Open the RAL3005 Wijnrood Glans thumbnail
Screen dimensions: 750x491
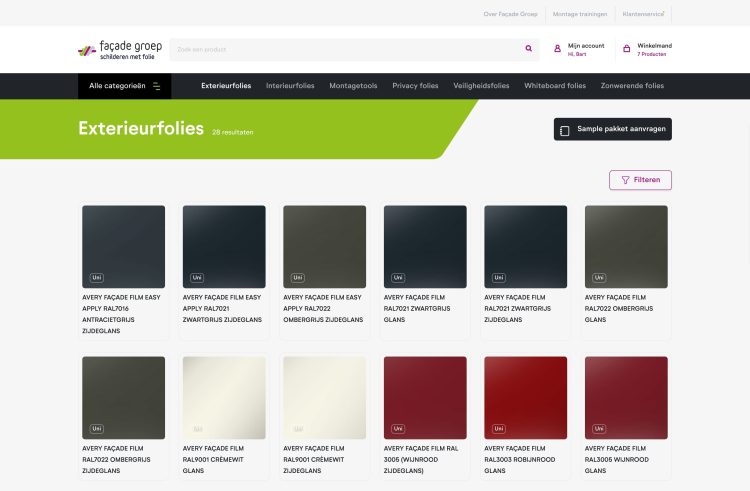pyautogui.click(x=626, y=398)
